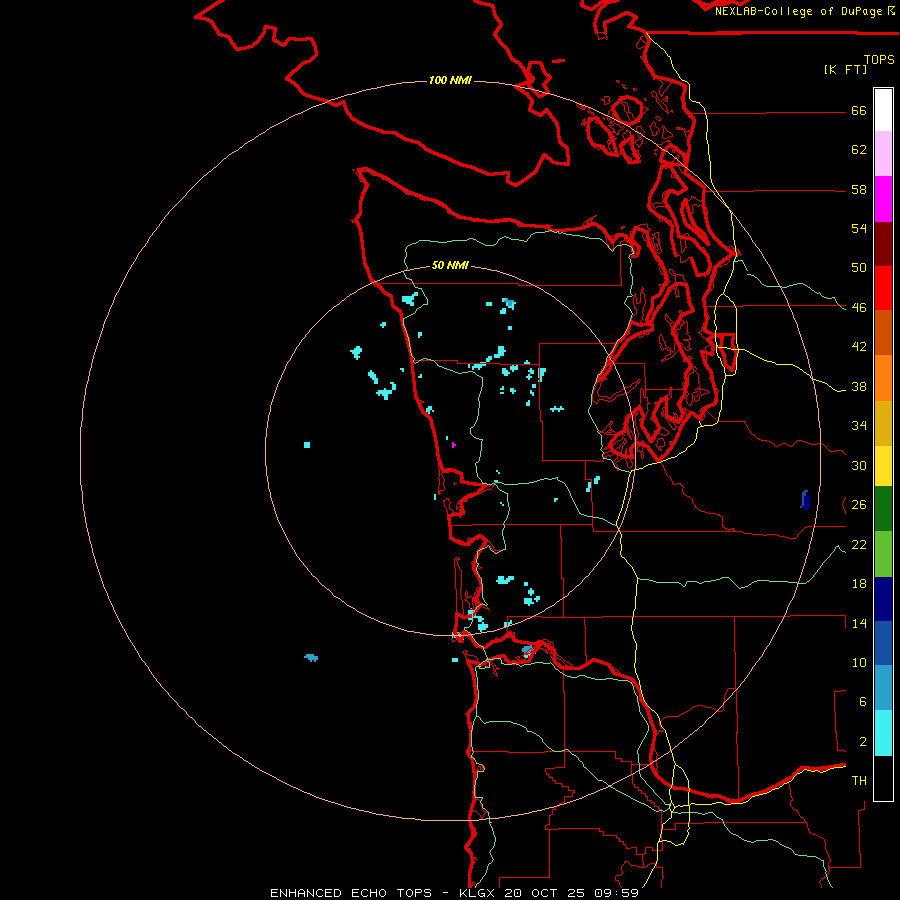Viewport: 900px width, 900px height.
Task: Click the 18 legend value
Action: (x=859, y=584)
